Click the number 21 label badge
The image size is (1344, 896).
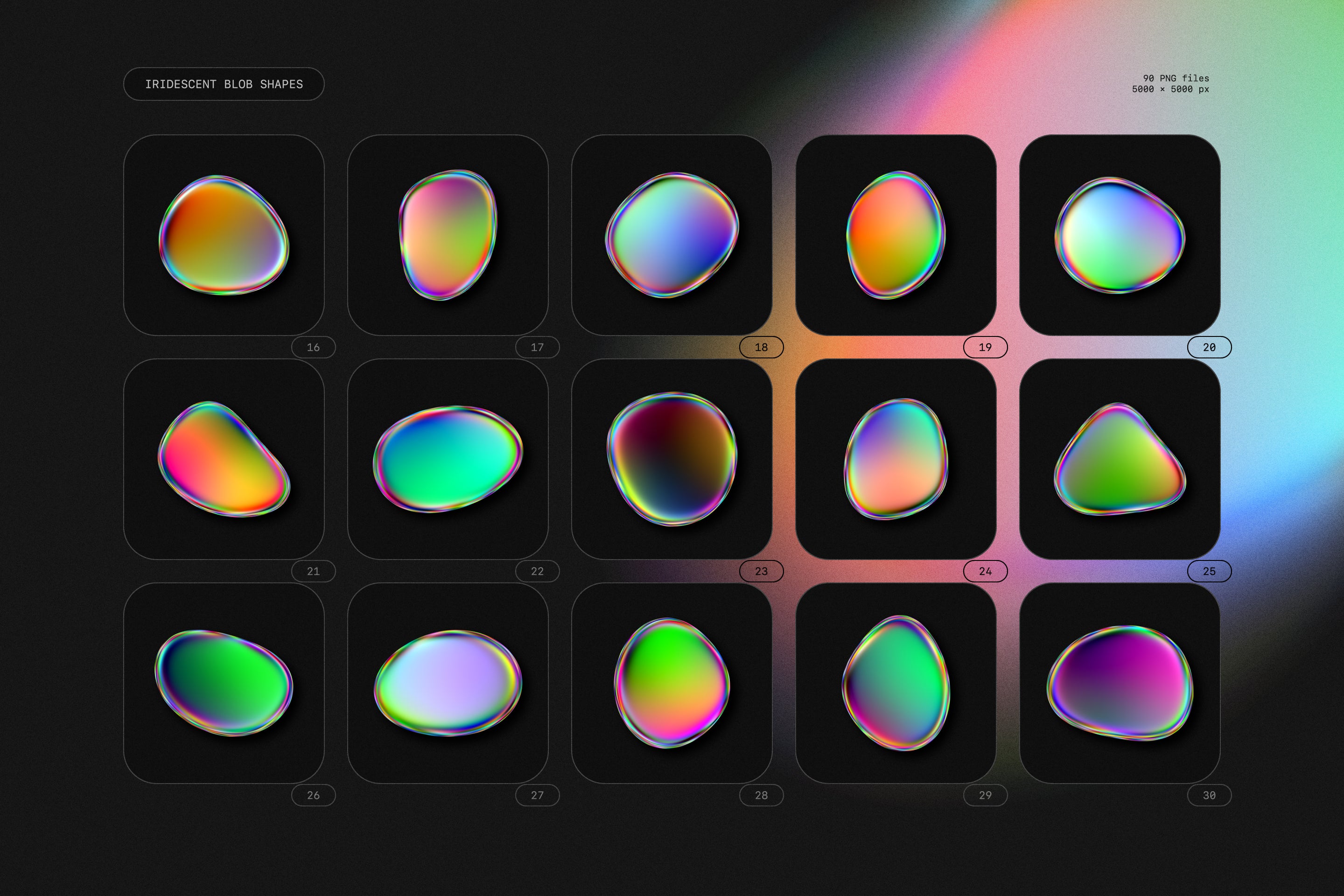click(x=313, y=571)
